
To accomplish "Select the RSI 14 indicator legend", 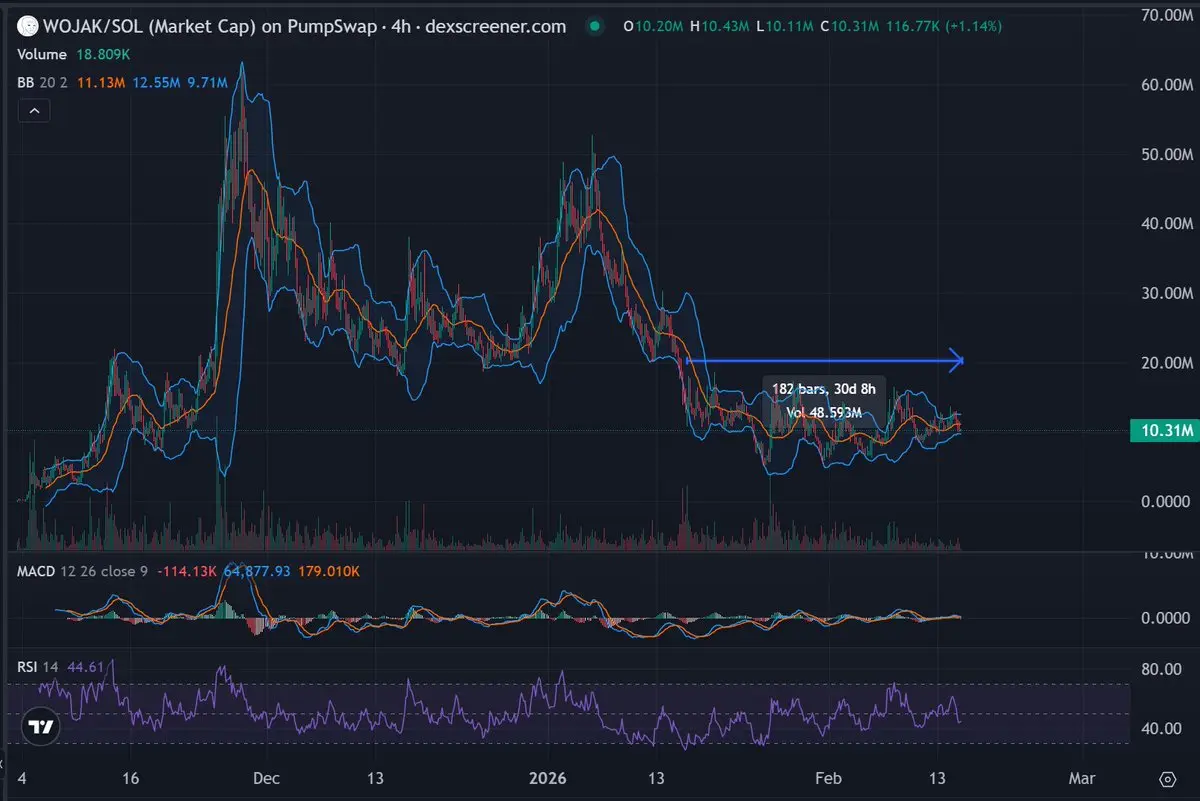I will pos(37,665).
